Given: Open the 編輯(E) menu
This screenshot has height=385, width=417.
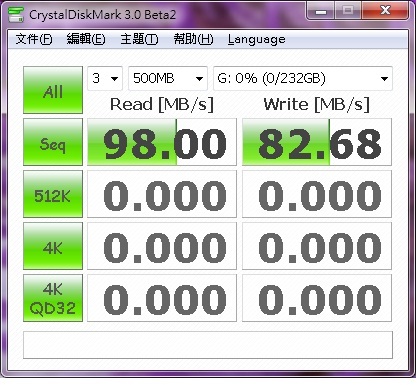Looking at the screenshot, I should point(86,39).
